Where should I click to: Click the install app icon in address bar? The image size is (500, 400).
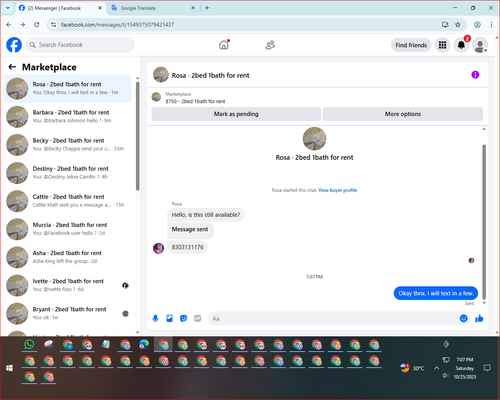click(x=445, y=24)
